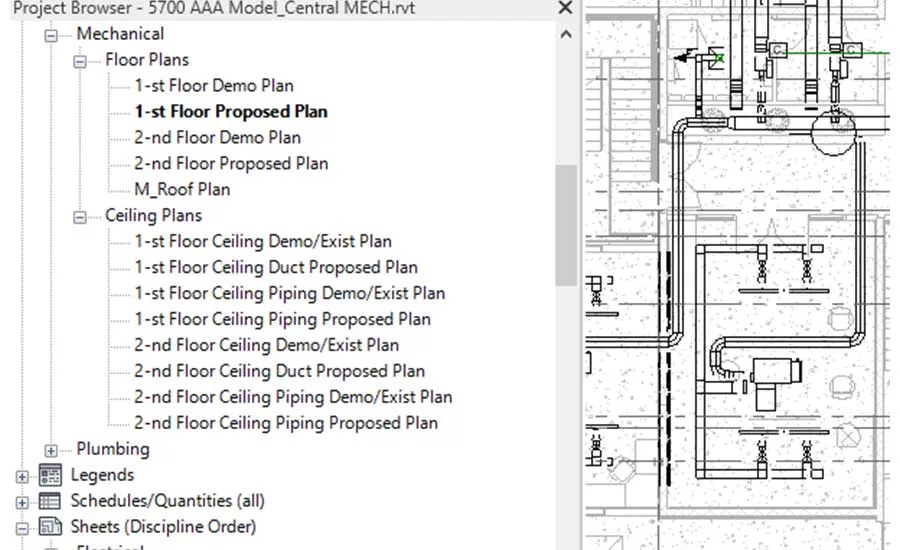Open 2-nd Floor Ceiling Duct Proposed Plan
Screen dimensions: 900x550
[x=280, y=371]
